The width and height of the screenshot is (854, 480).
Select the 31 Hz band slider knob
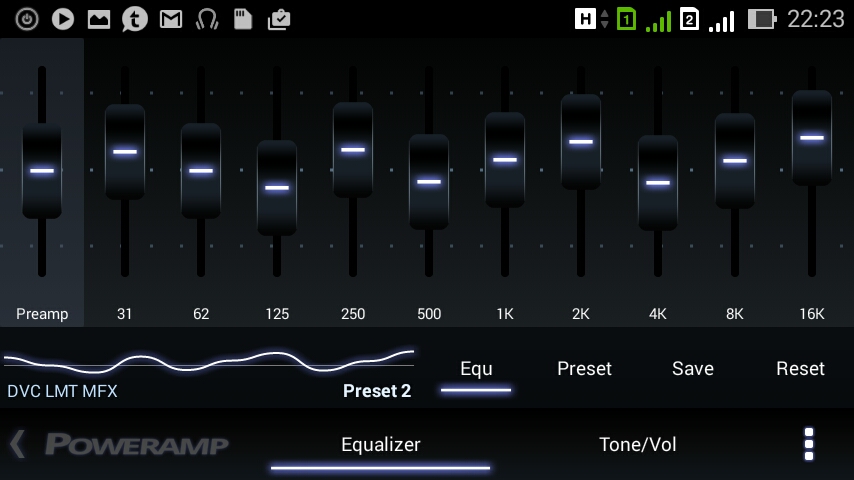[x=125, y=151]
